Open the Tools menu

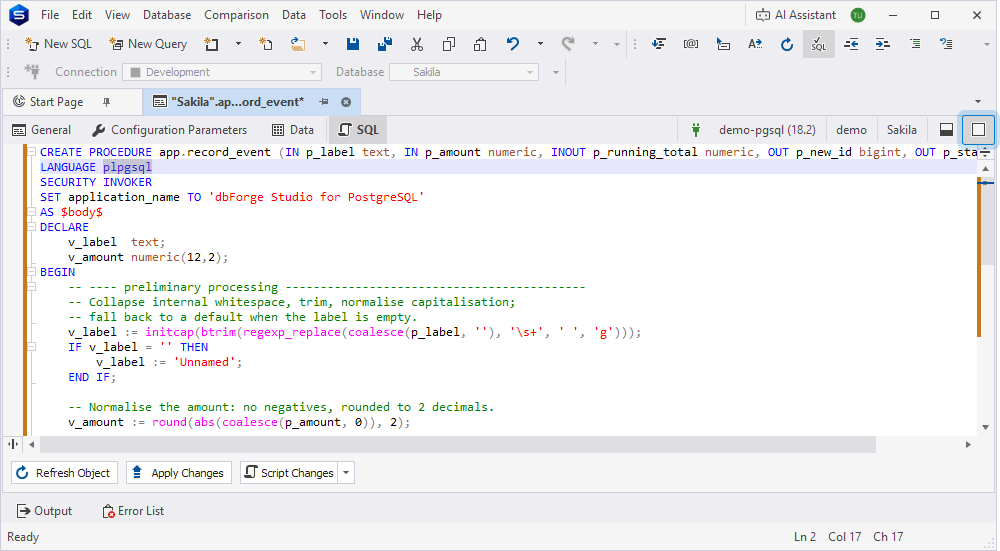333,15
